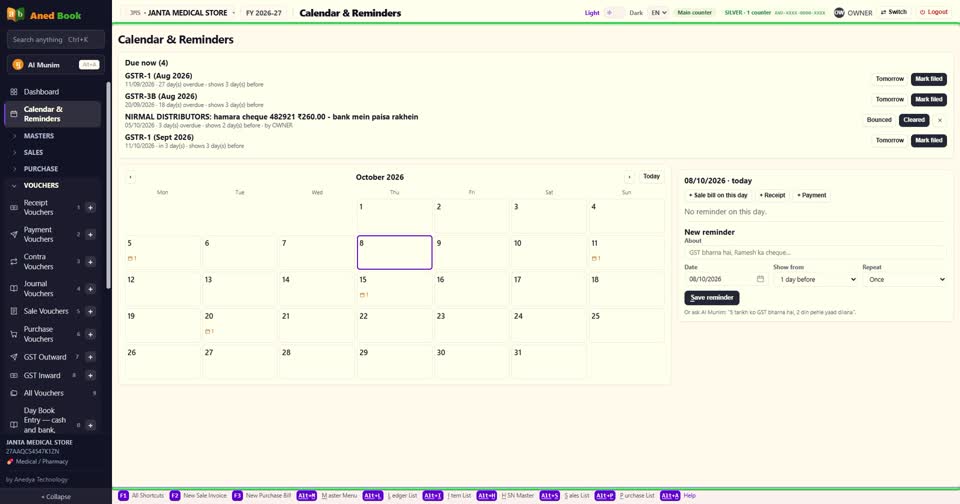
Task: Mark GSTR-1 (Sept 2026) as filed
Action: (x=929, y=140)
